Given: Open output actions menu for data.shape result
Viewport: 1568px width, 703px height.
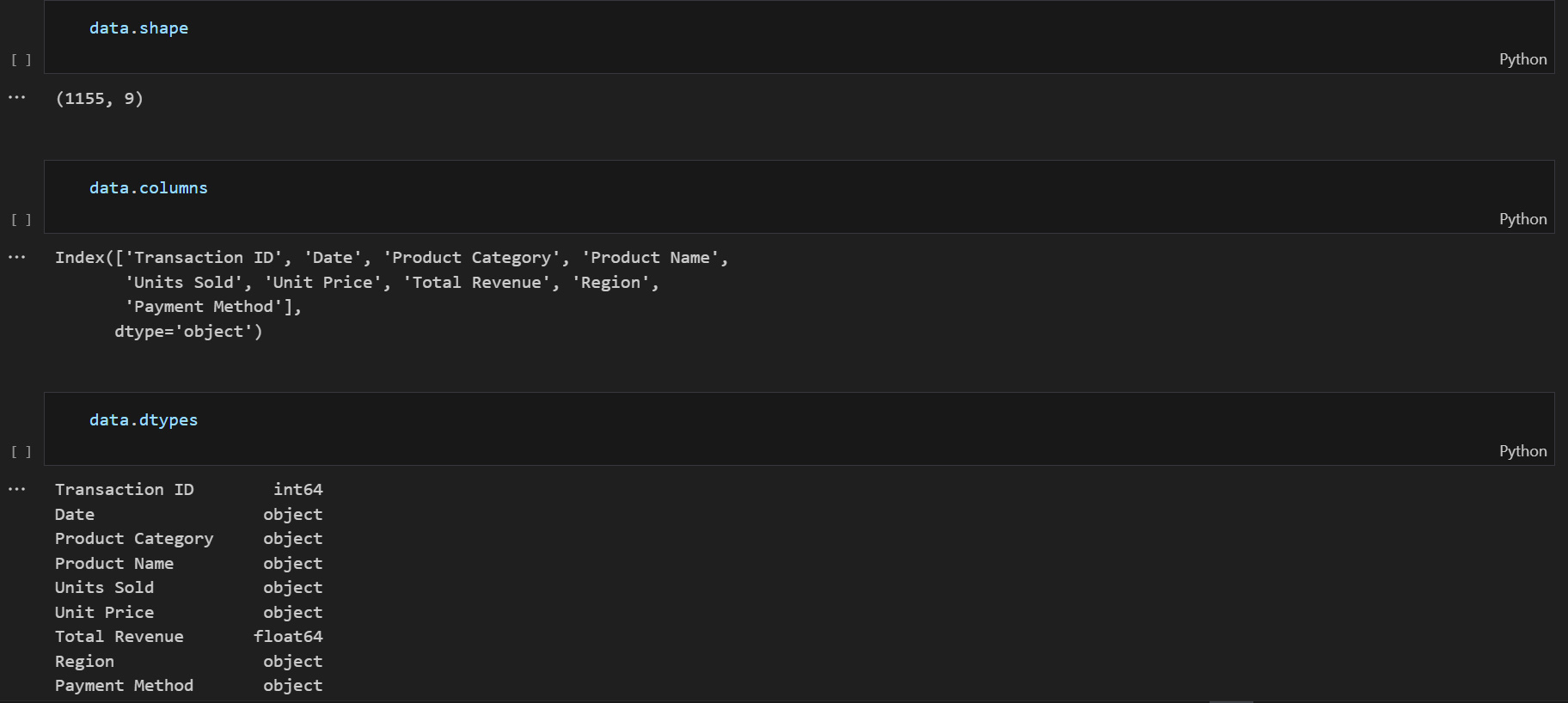Looking at the screenshot, I should pyautogui.click(x=16, y=98).
